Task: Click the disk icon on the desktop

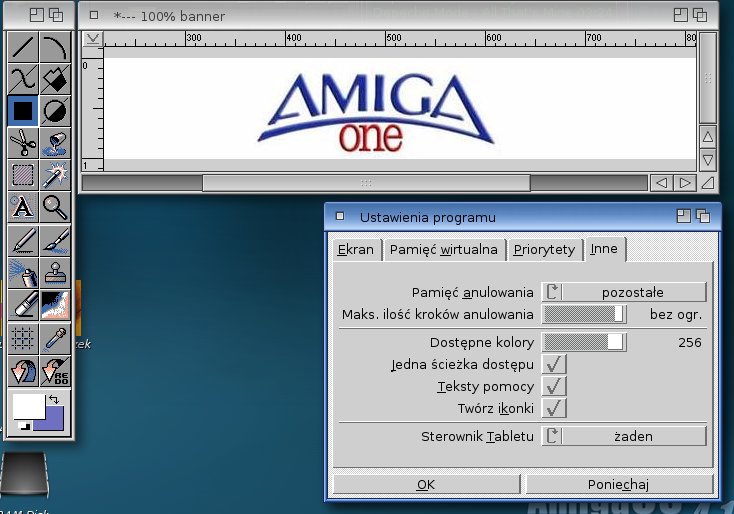Action: click(x=24, y=474)
